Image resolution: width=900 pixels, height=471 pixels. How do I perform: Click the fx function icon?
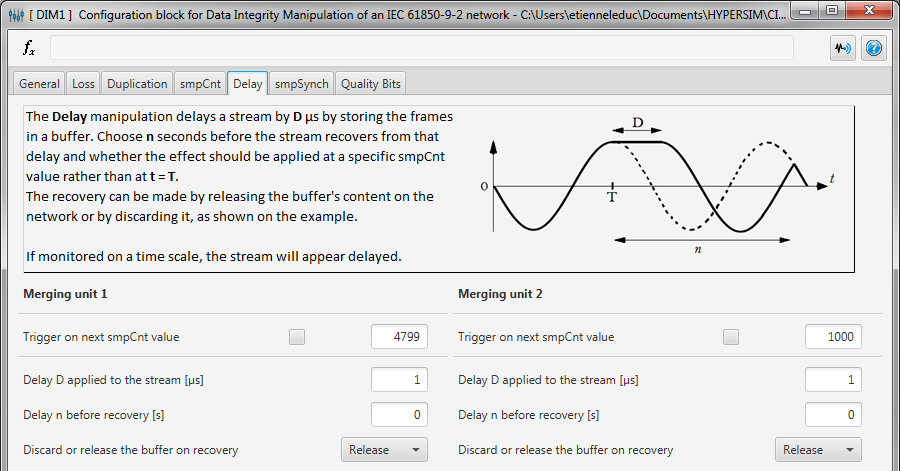click(29, 48)
